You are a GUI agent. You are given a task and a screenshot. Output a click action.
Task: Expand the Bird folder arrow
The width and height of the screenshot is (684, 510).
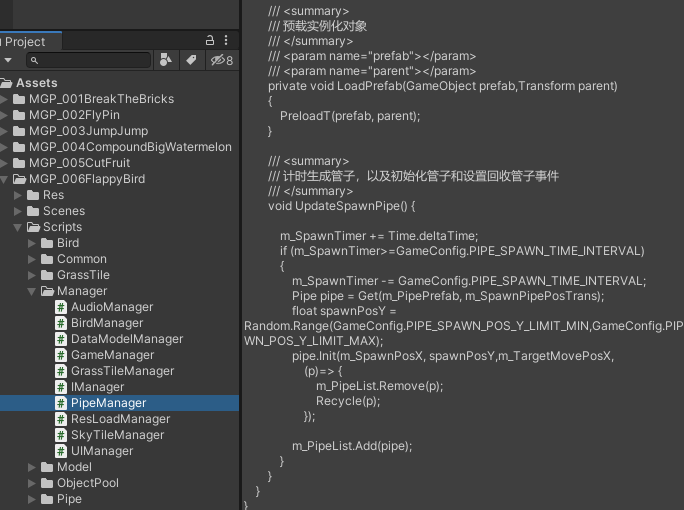point(32,243)
